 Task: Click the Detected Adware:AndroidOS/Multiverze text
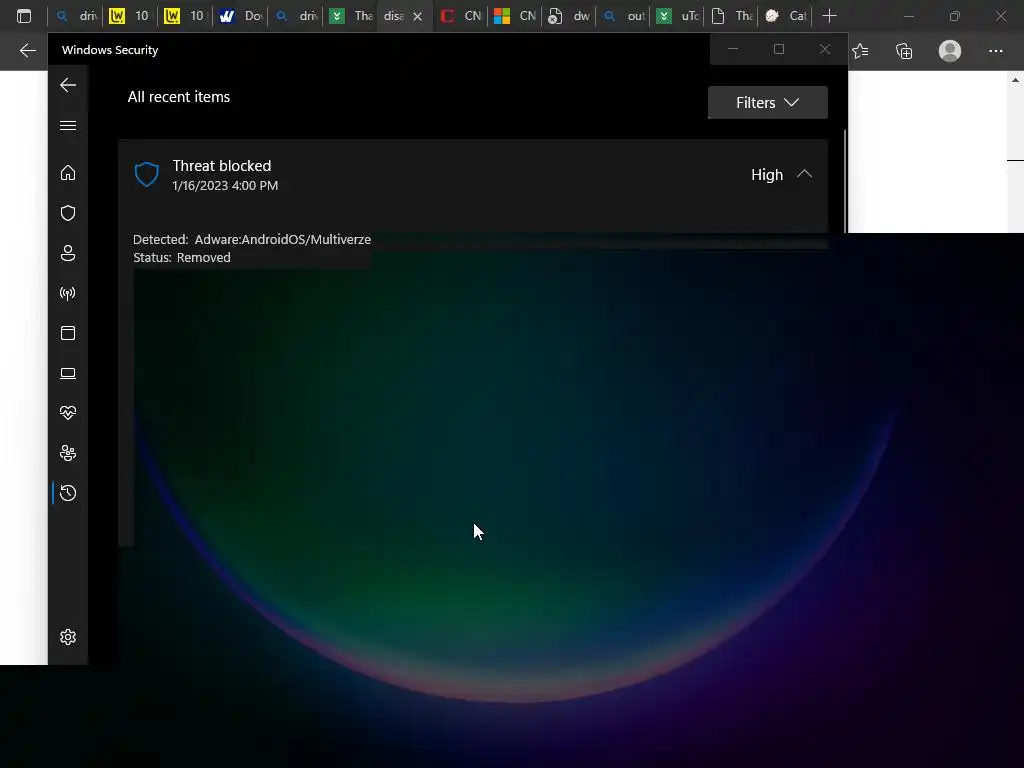click(x=252, y=240)
